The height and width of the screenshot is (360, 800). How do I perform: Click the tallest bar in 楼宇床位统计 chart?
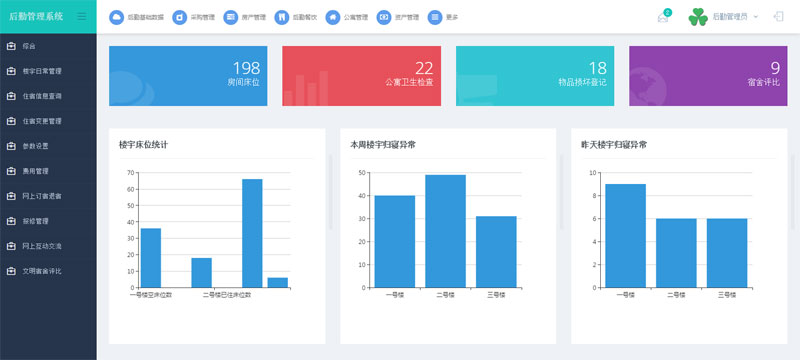tap(252, 233)
